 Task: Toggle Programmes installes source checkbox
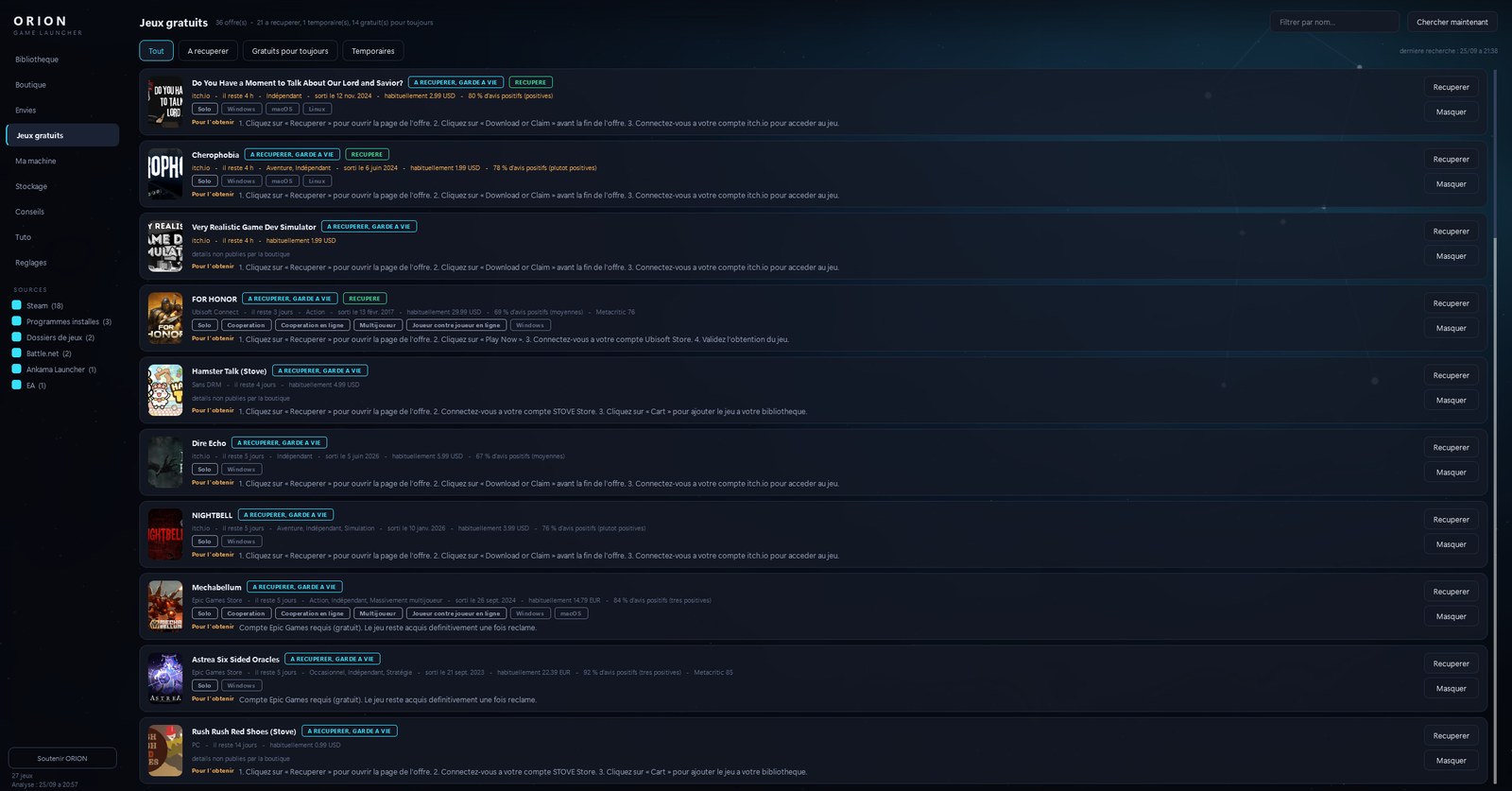click(16, 321)
